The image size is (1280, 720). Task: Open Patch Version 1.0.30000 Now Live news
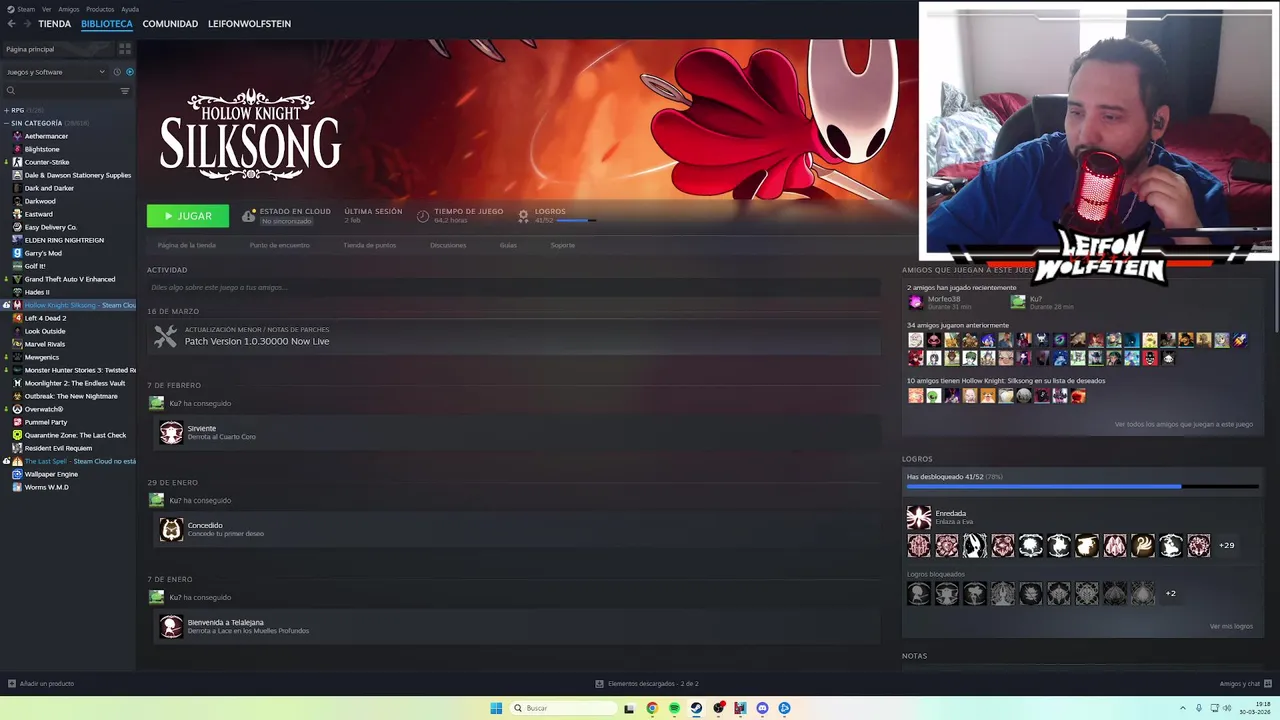257,341
